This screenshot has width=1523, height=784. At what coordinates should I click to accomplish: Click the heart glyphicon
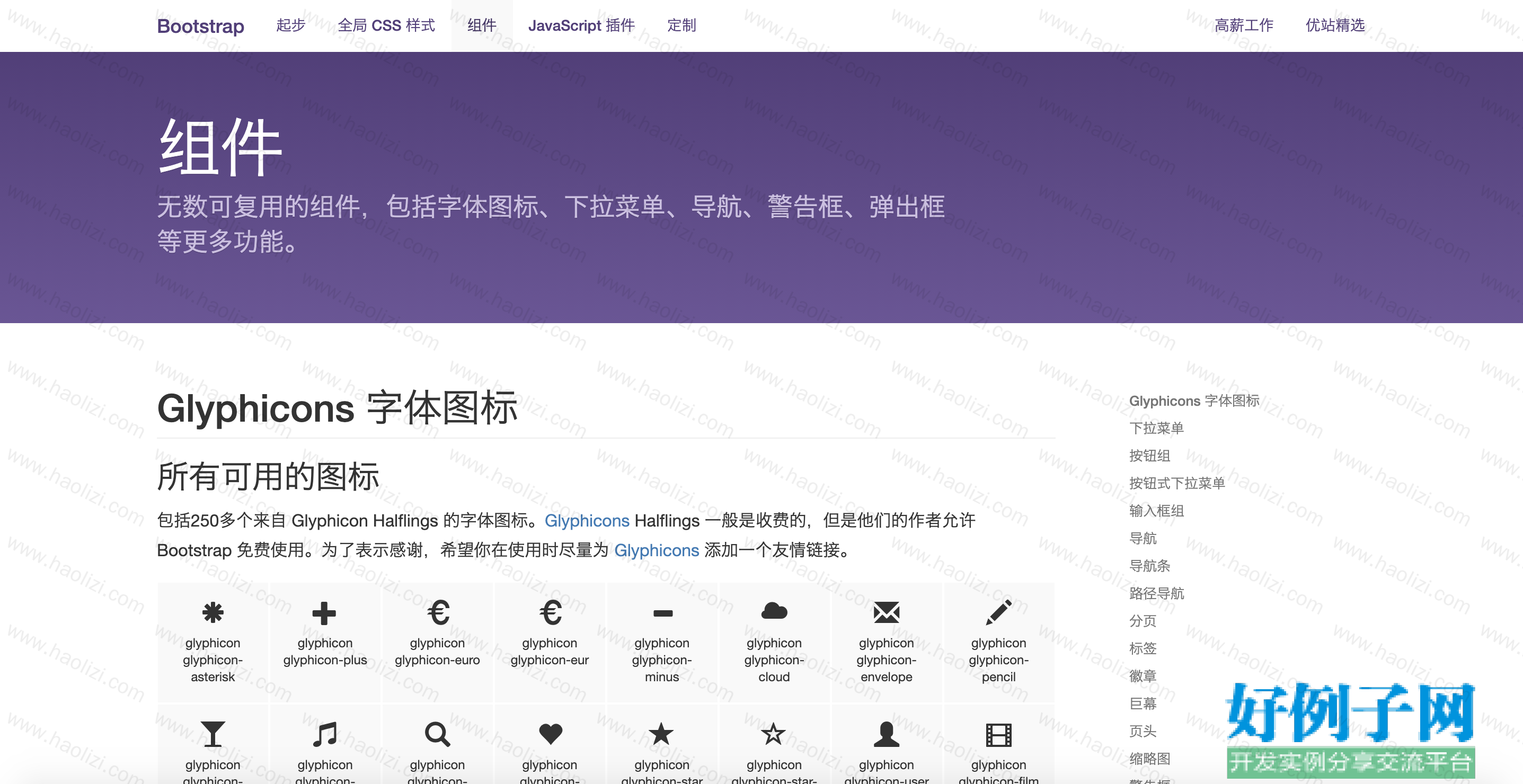(x=550, y=734)
